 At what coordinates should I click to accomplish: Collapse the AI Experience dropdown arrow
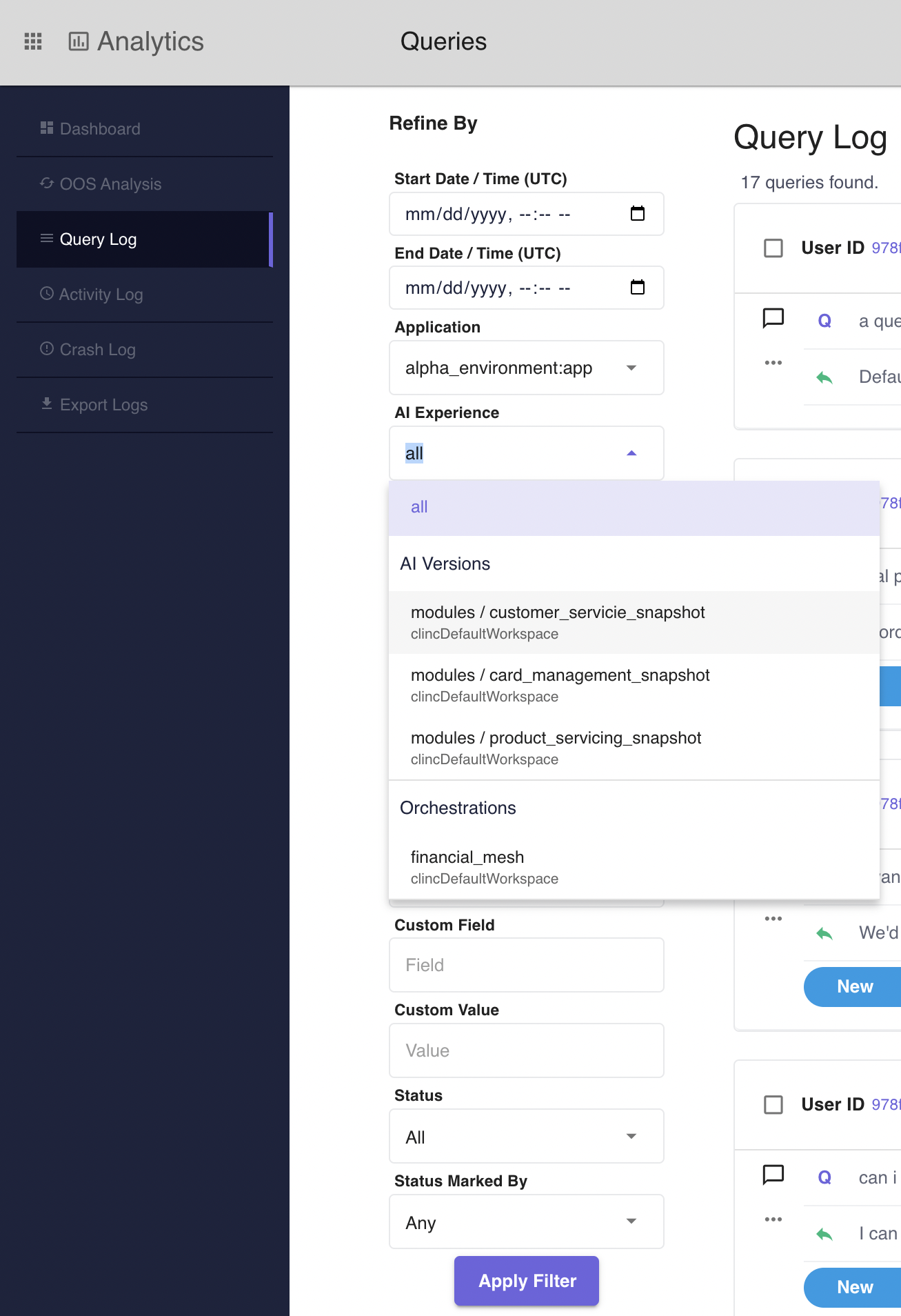click(631, 453)
